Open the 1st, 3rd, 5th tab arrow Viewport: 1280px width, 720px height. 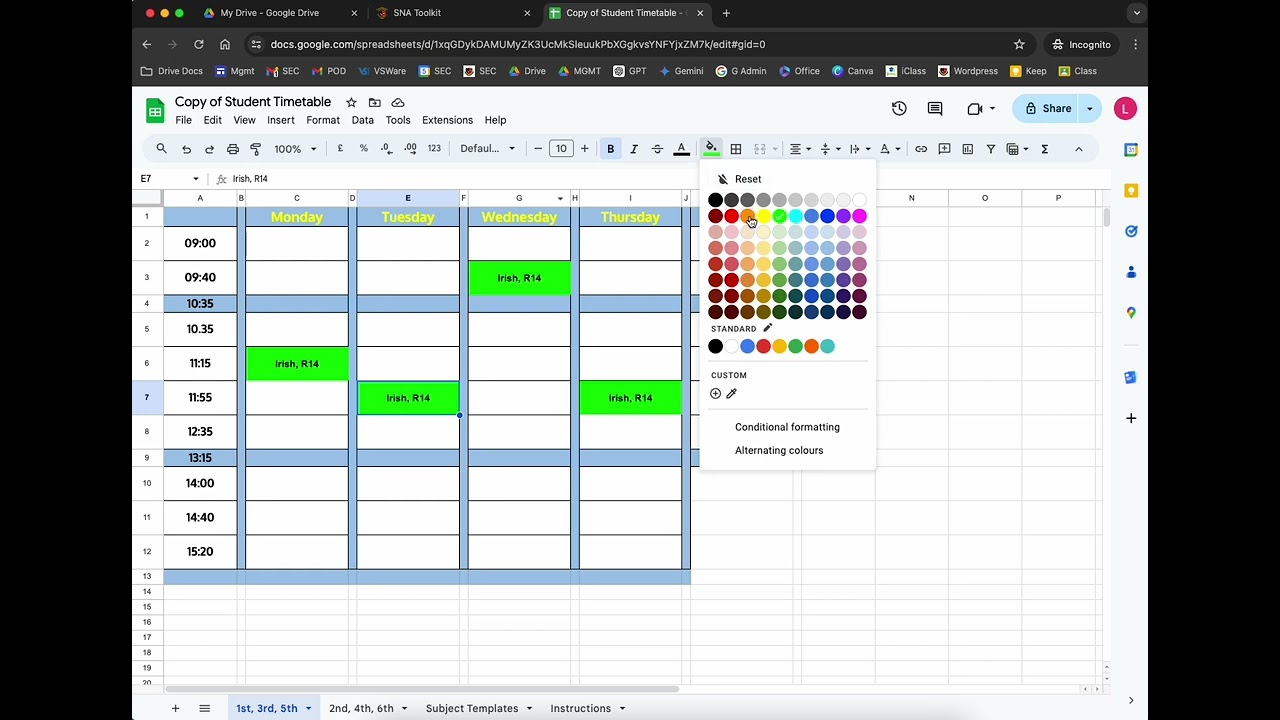308,708
